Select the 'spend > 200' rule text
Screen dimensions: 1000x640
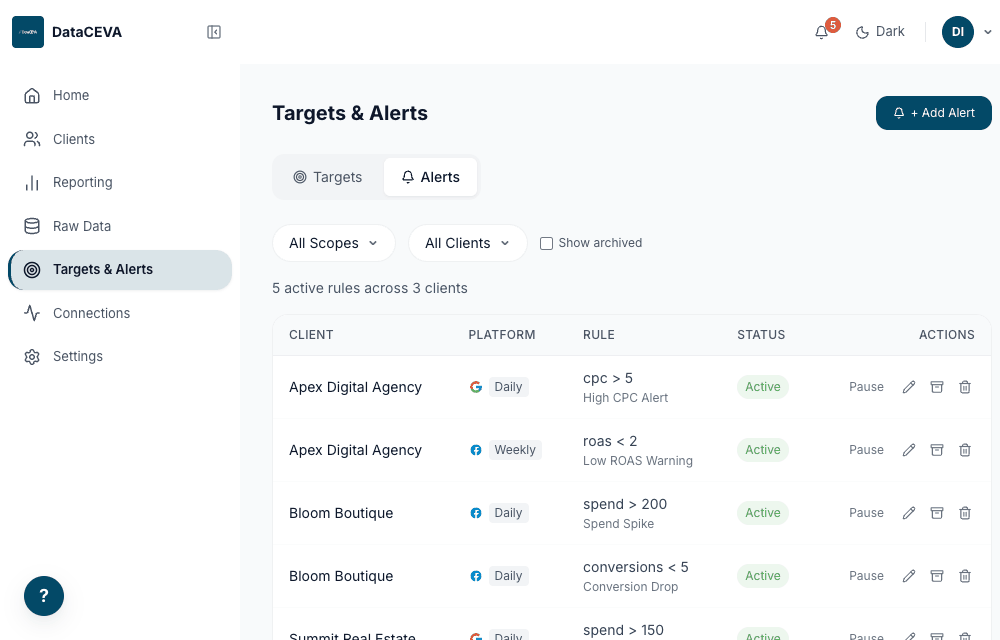(x=625, y=505)
